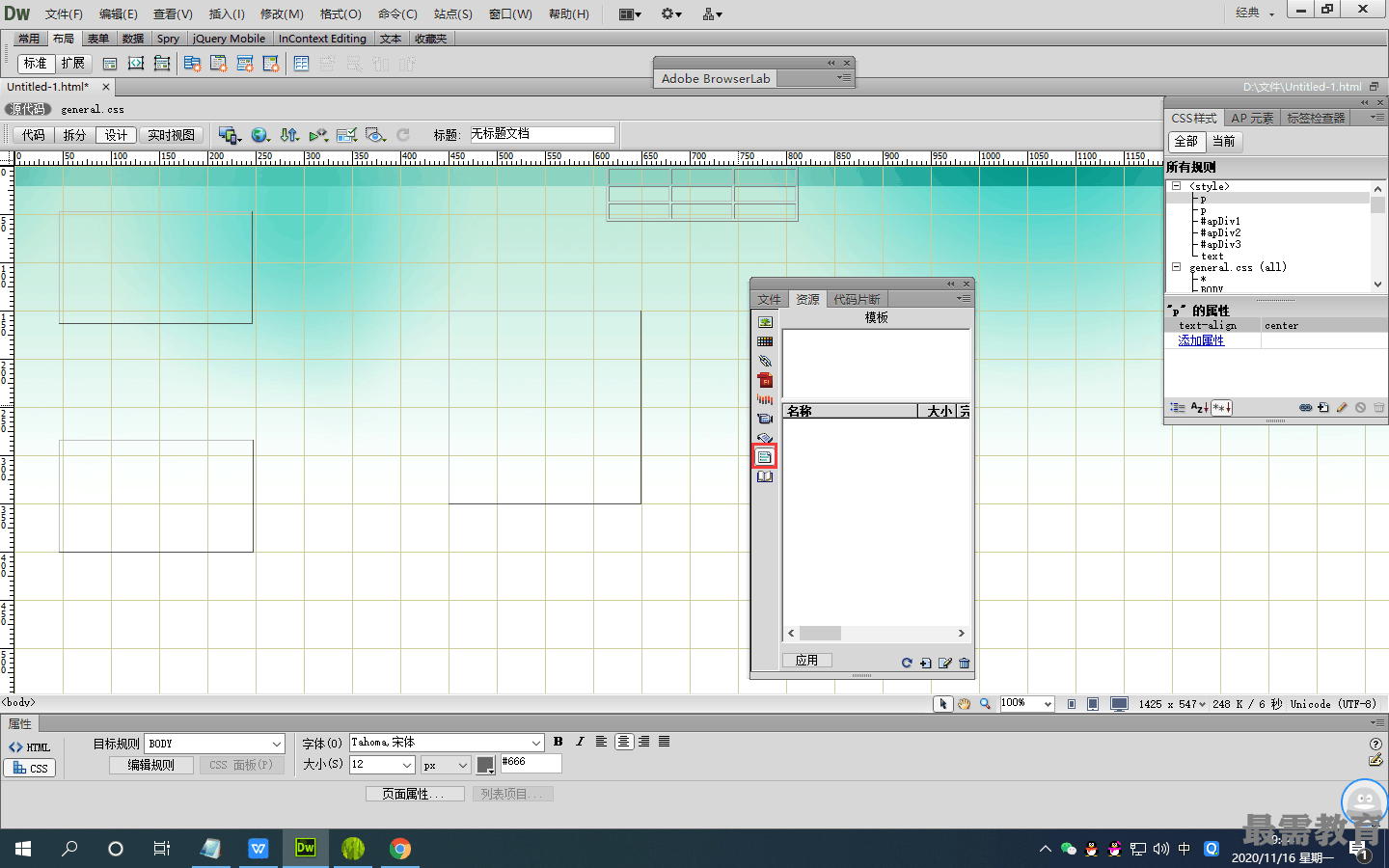
Task: Open the font Tahoma dropdown
Action: 536,743
